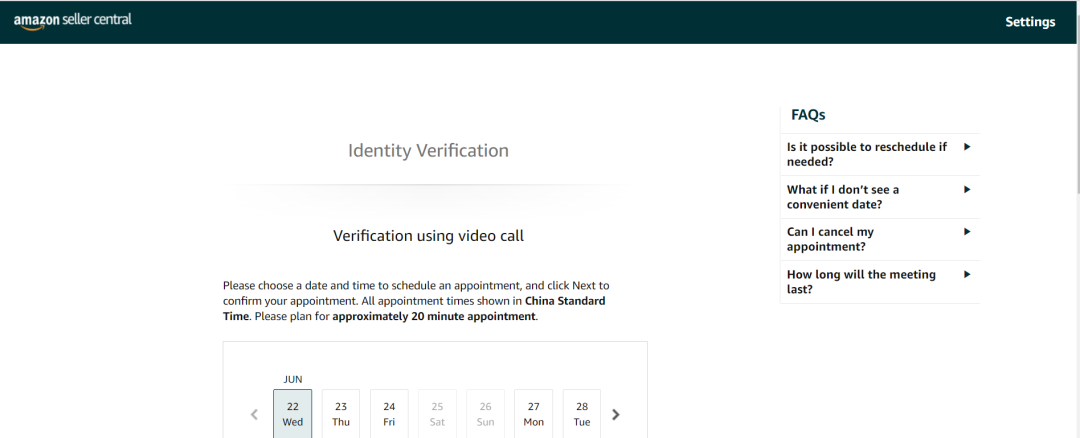Expand 'How long will the meeting last' FAQ

pyautogui.click(x=880, y=282)
